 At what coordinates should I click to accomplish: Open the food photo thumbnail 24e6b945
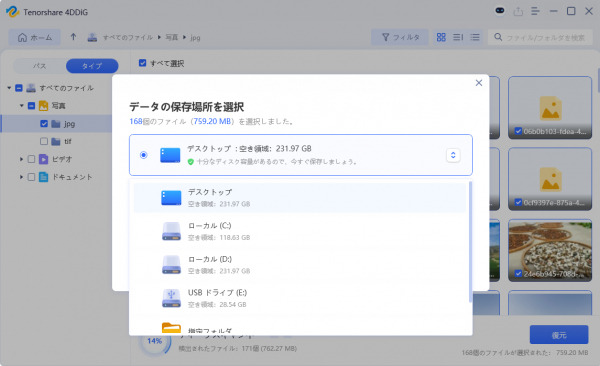[550, 250]
